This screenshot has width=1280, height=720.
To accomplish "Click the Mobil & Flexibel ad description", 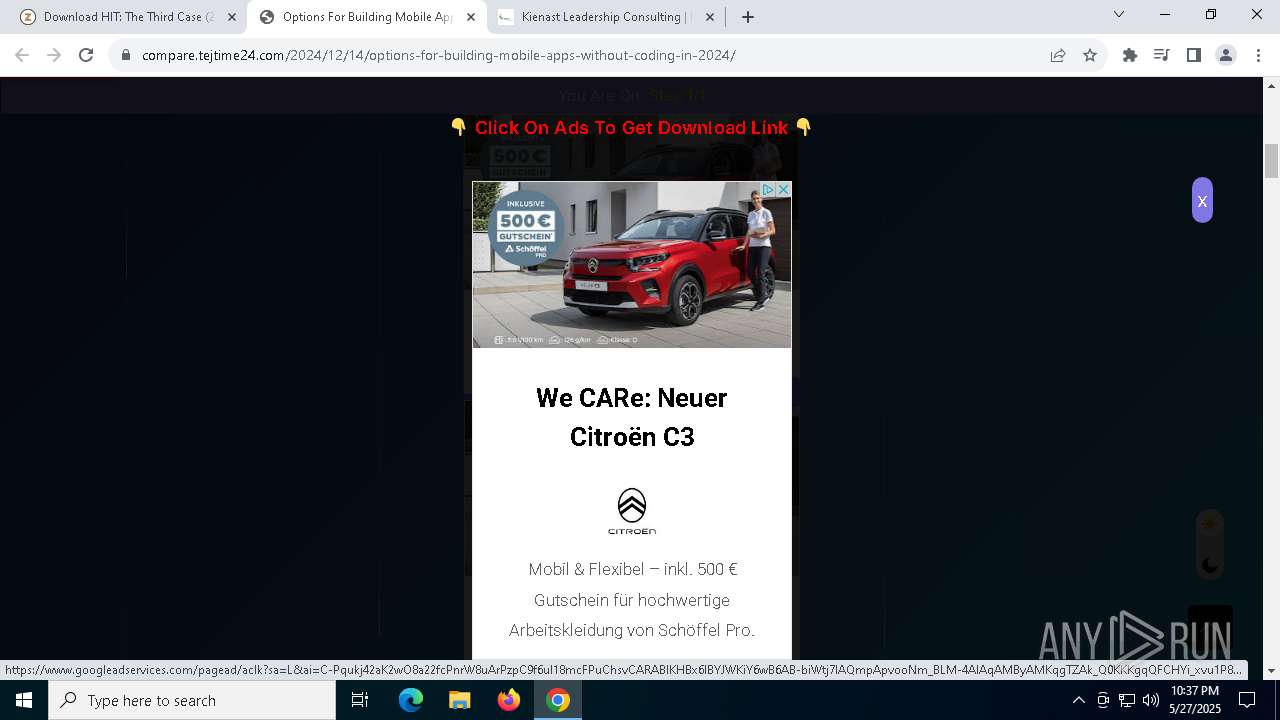I will point(632,600).
